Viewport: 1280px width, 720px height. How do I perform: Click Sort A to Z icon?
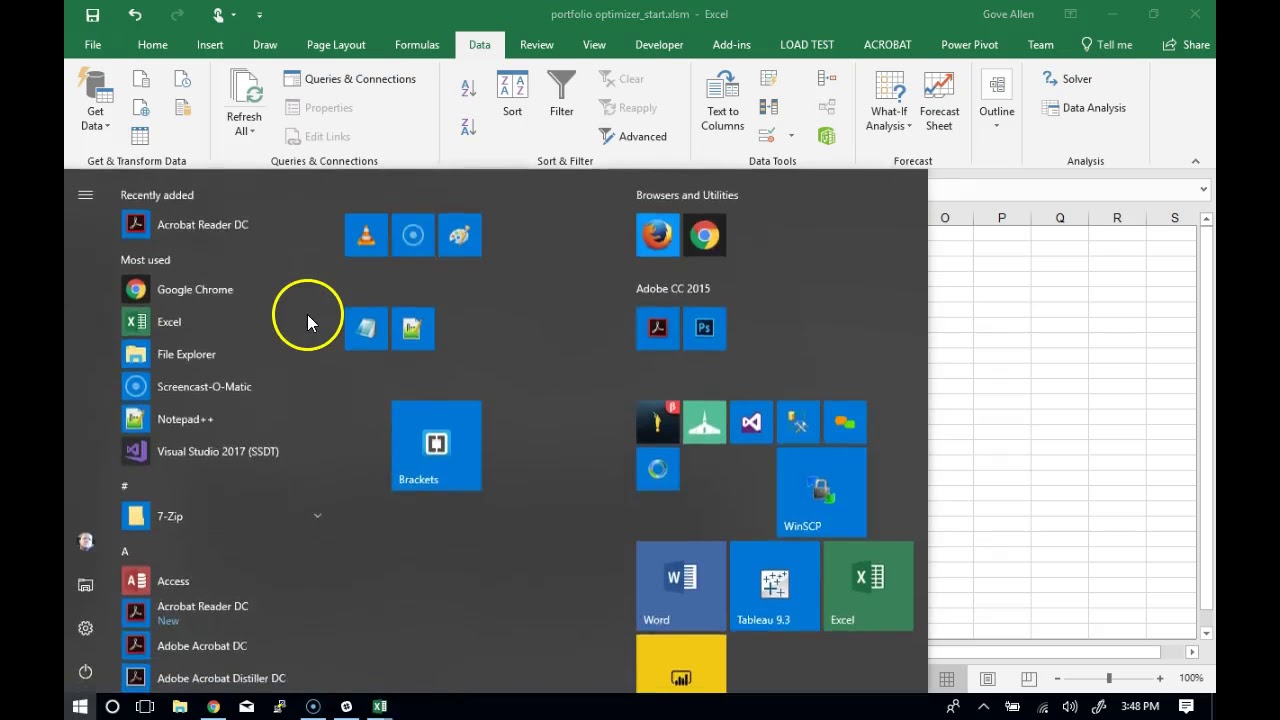[x=468, y=88]
